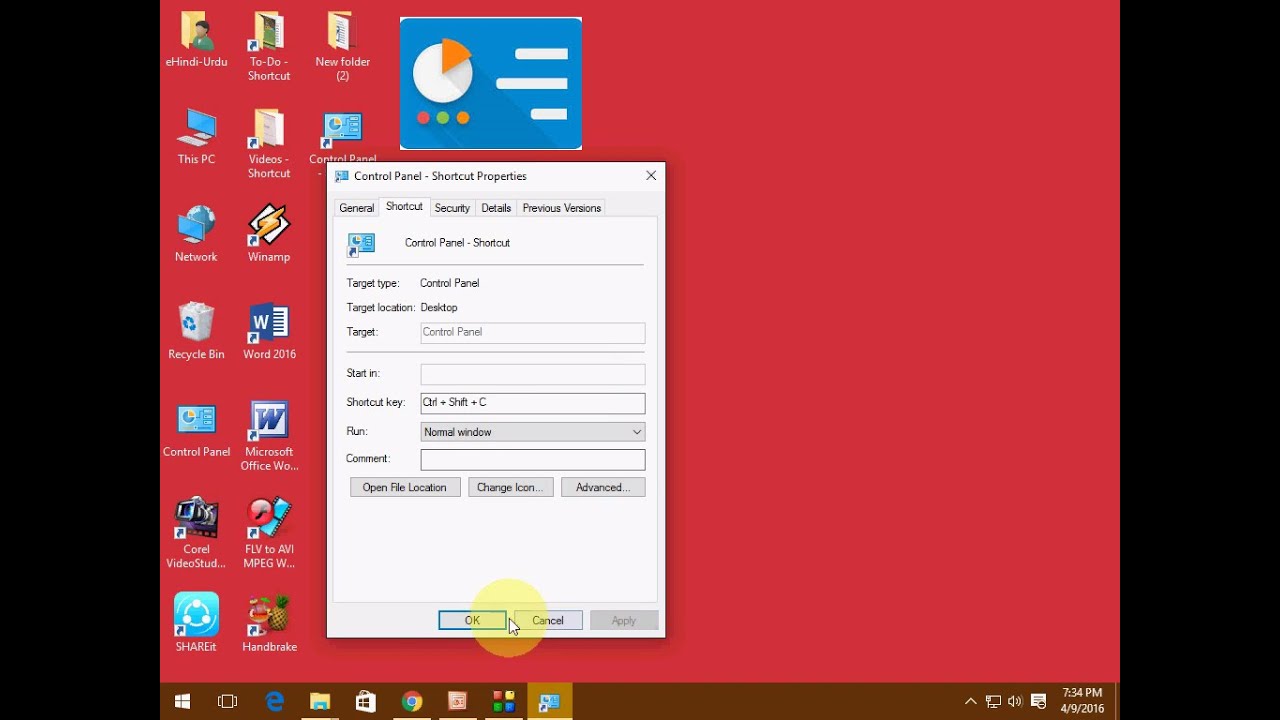Click the shortcut name text 'Control Panel - Shortcut'
1280x720 pixels.
click(x=457, y=243)
